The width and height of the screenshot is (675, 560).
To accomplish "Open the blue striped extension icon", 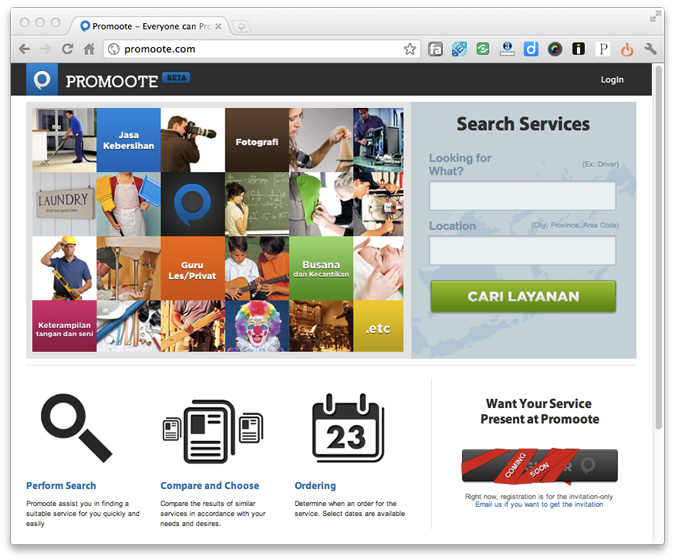I will pos(459,49).
